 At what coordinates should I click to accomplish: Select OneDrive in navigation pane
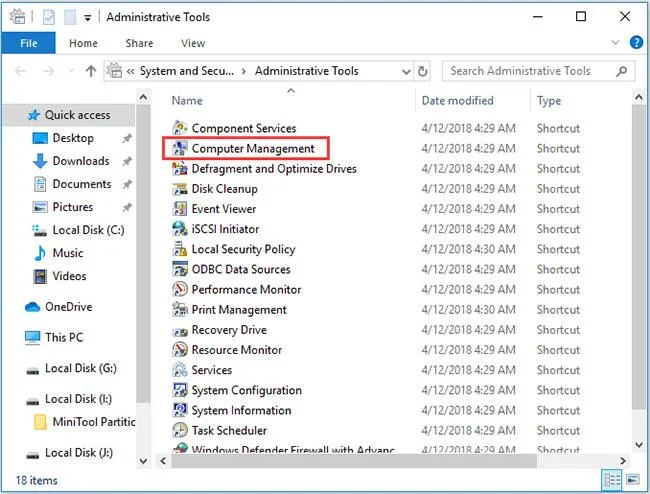(x=69, y=307)
